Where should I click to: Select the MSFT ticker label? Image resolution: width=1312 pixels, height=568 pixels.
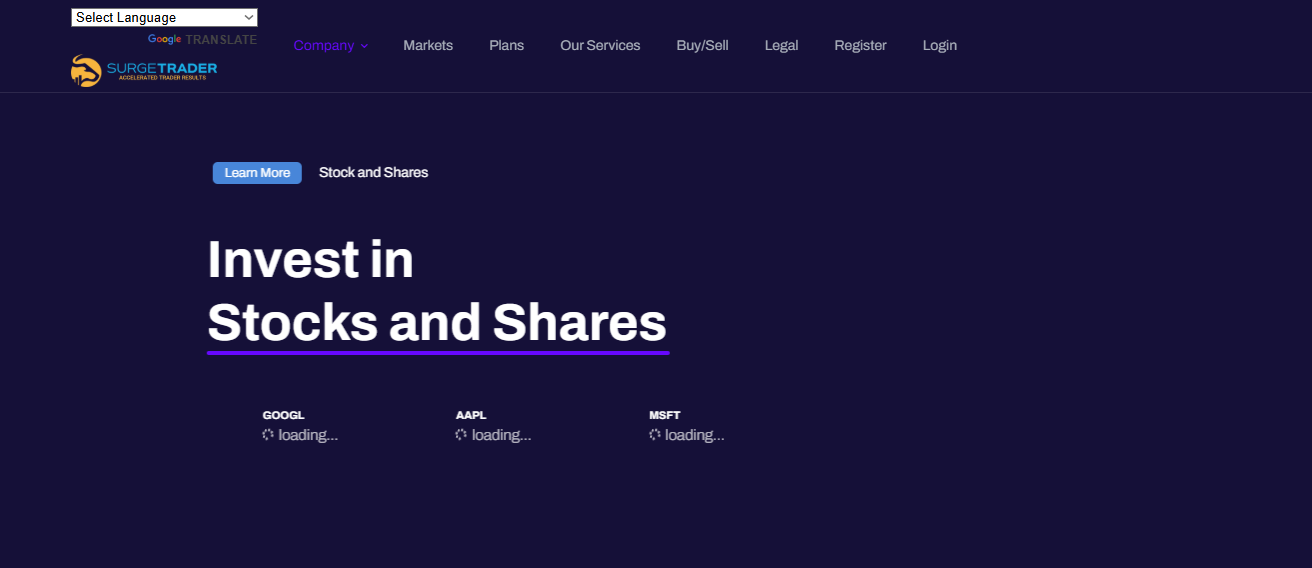[x=664, y=415]
